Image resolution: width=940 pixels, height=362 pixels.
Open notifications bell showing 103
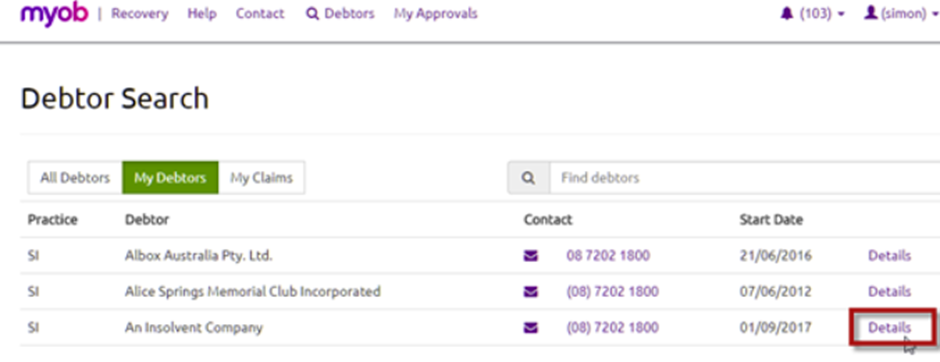(x=787, y=14)
